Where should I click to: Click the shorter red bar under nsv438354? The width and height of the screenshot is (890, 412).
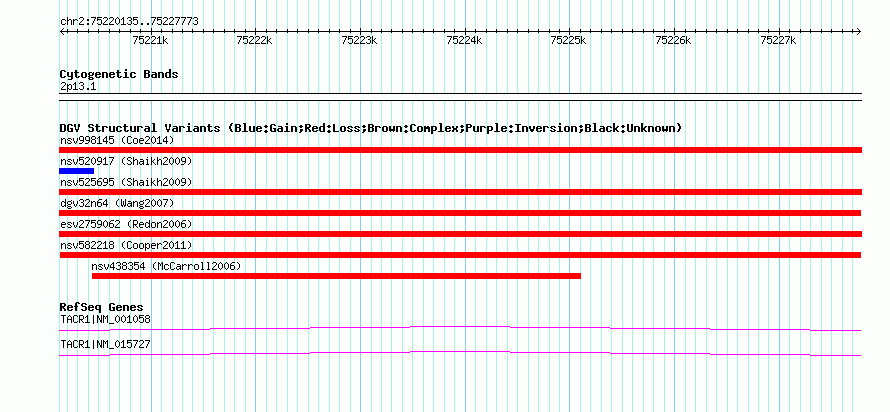pos(336,276)
